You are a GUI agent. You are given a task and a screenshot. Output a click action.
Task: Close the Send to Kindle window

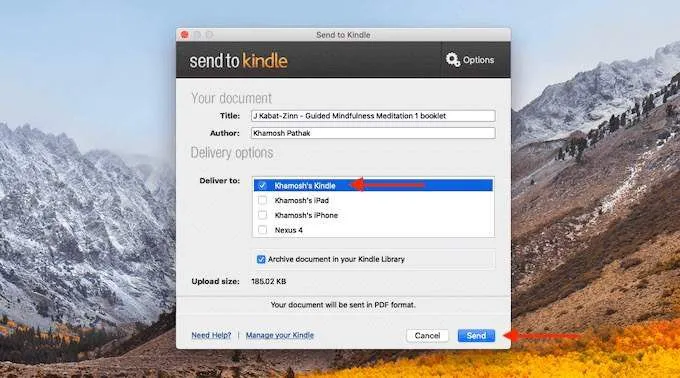185,35
